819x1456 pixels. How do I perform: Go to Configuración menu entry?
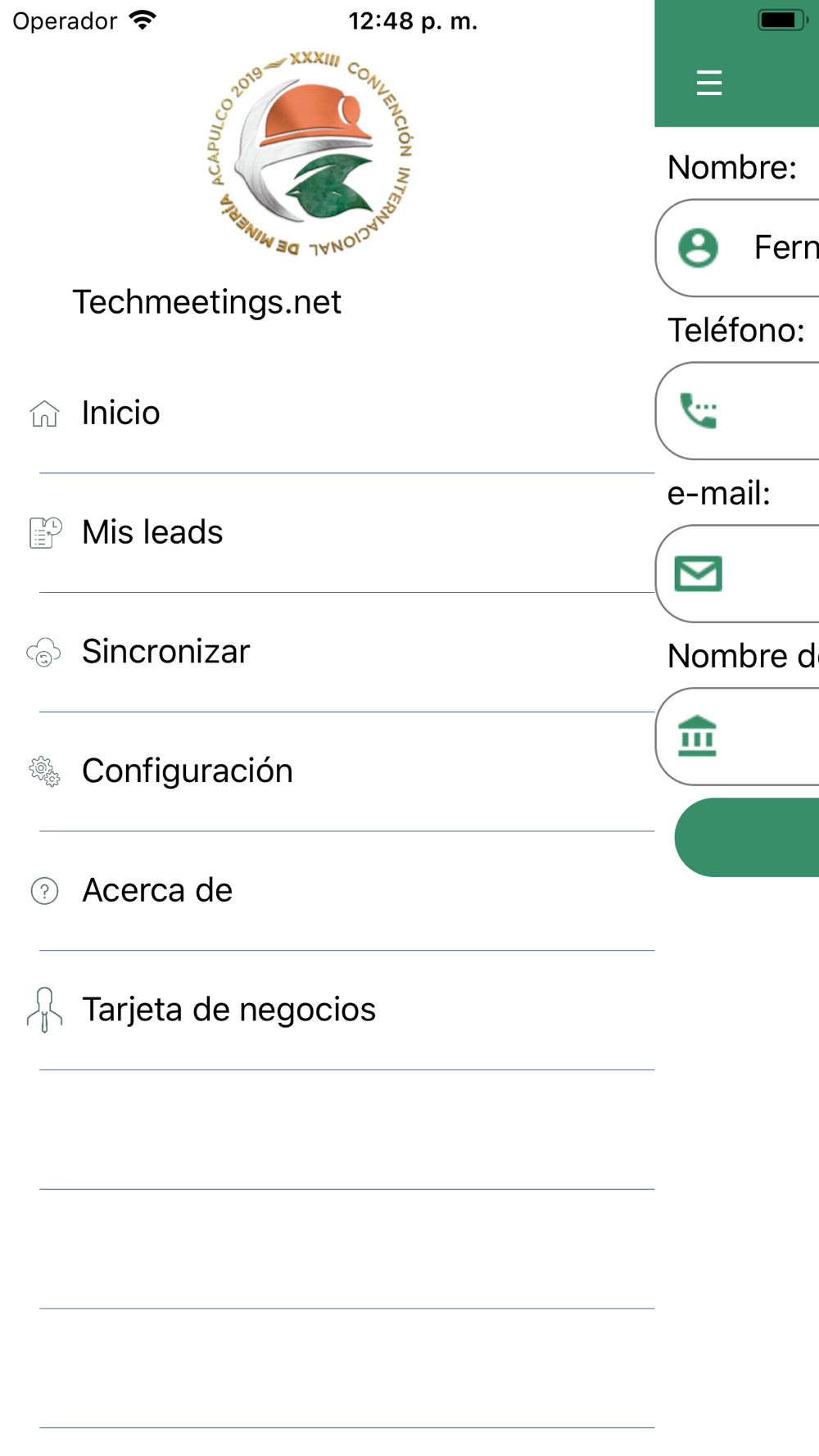coord(328,771)
